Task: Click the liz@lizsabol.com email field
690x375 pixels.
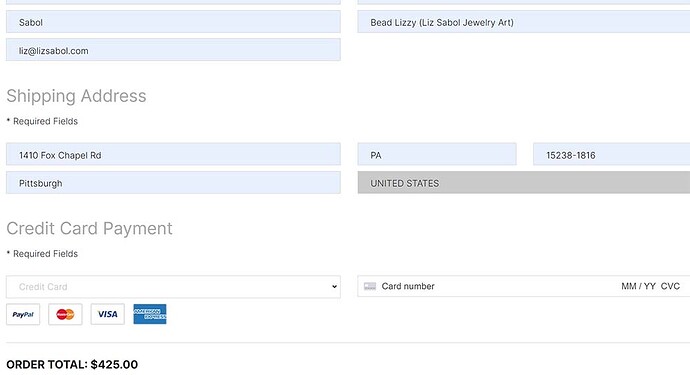Action: coord(173,50)
